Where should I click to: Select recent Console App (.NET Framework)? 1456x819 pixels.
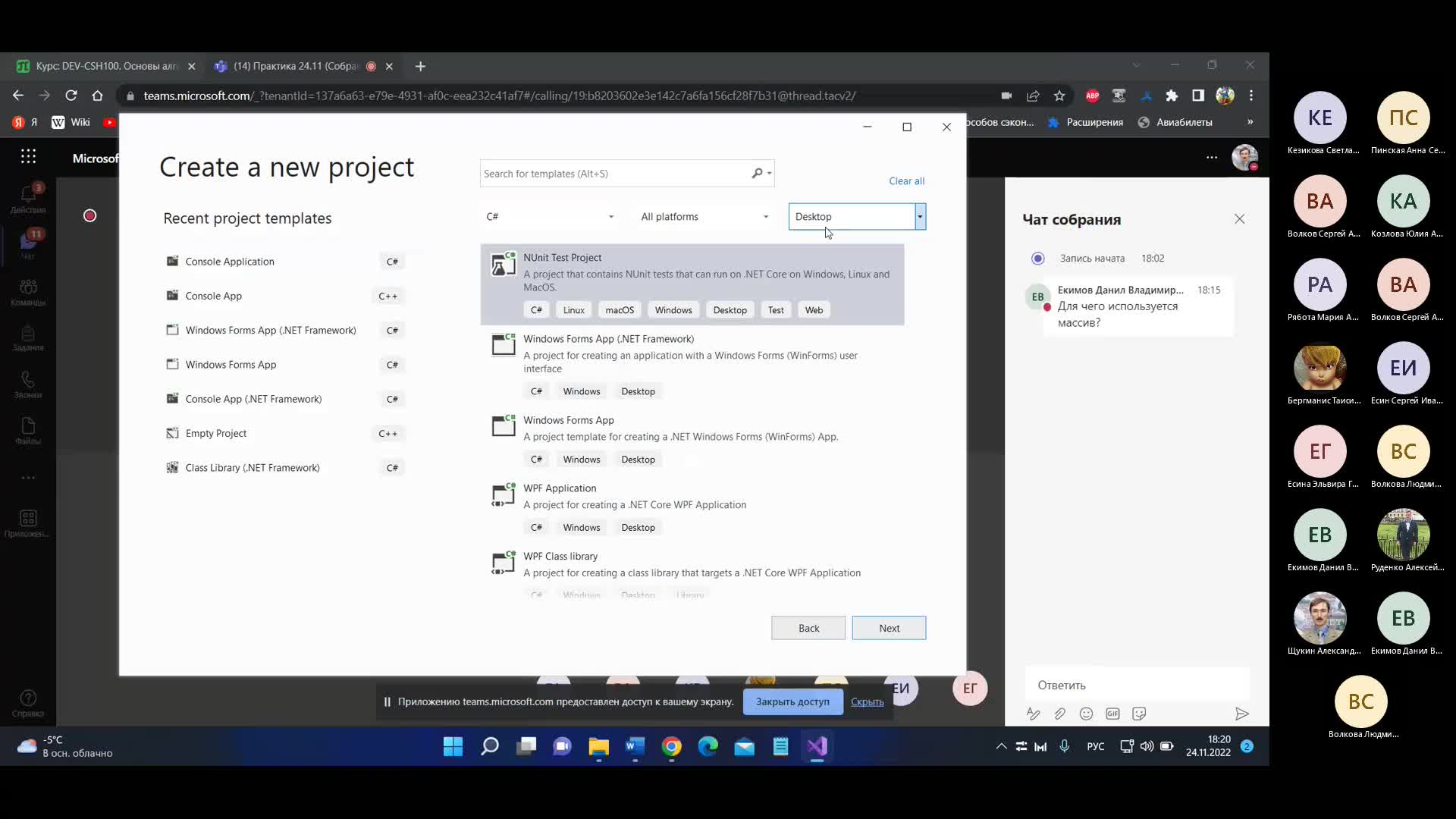284,399
